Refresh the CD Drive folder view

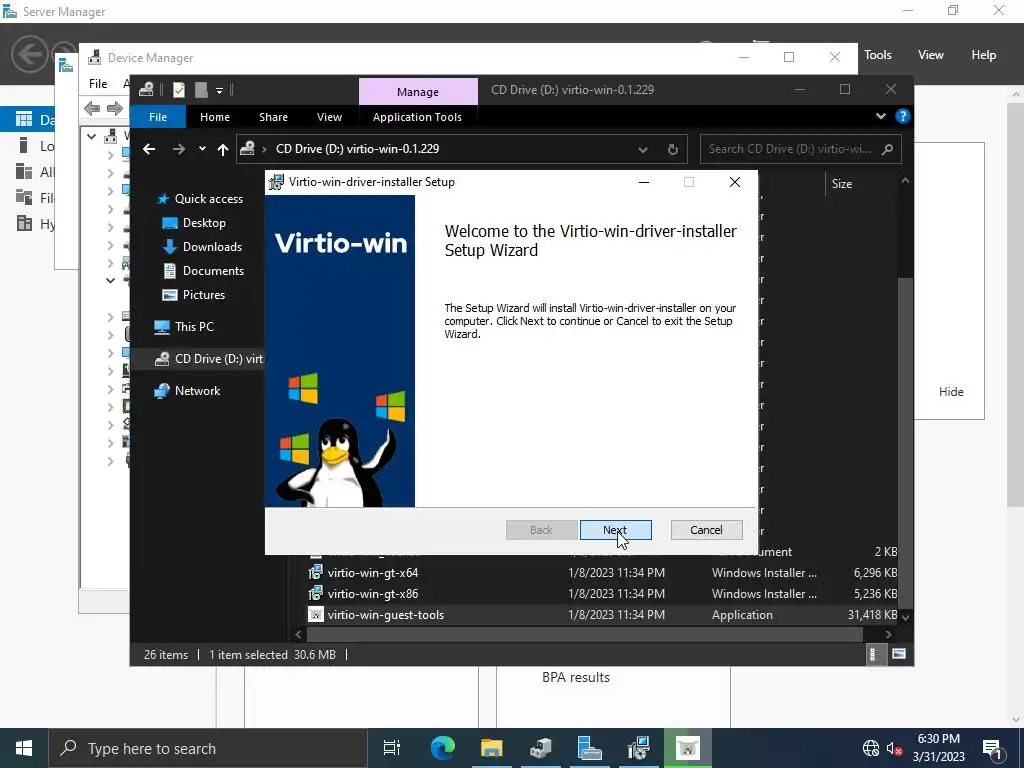tap(673, 150)
